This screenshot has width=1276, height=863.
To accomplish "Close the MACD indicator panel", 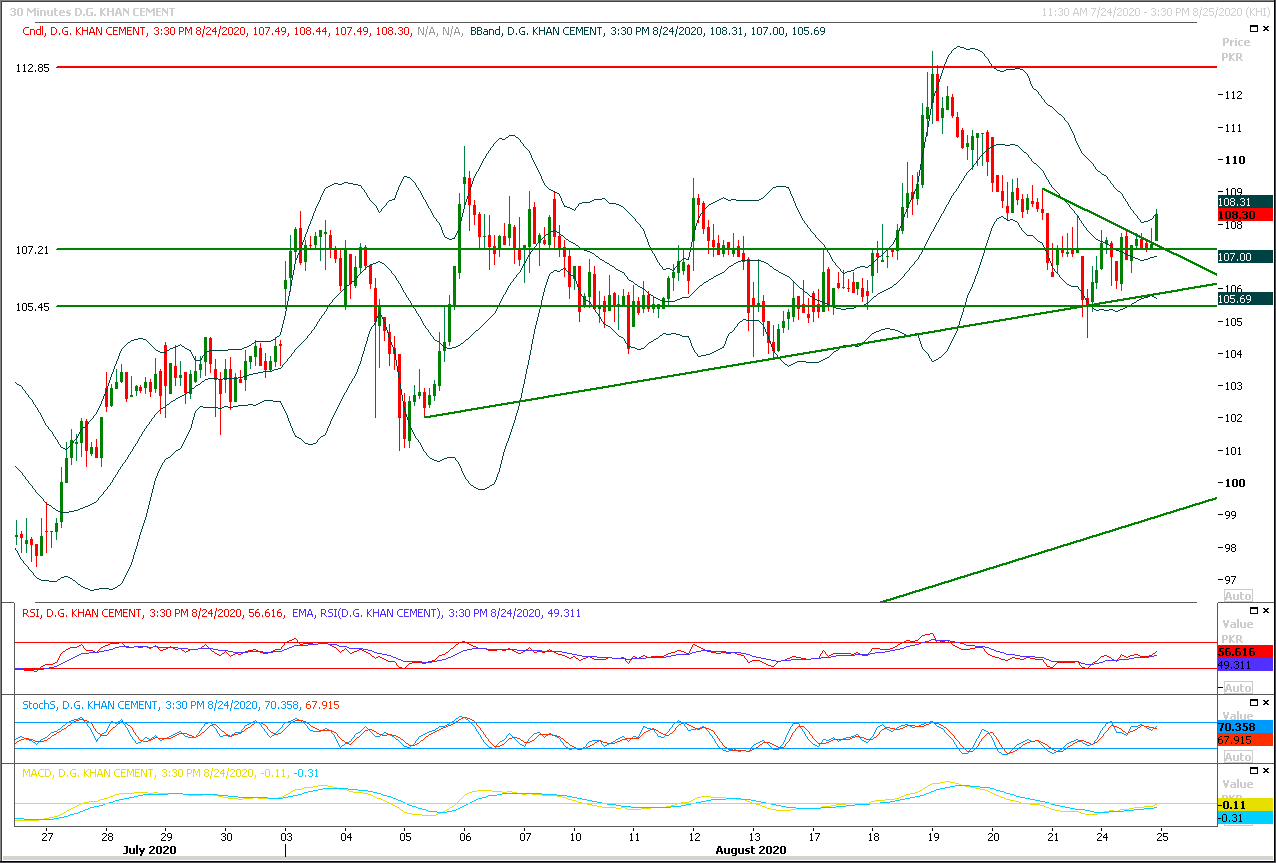I will [x=1266, y=771].
